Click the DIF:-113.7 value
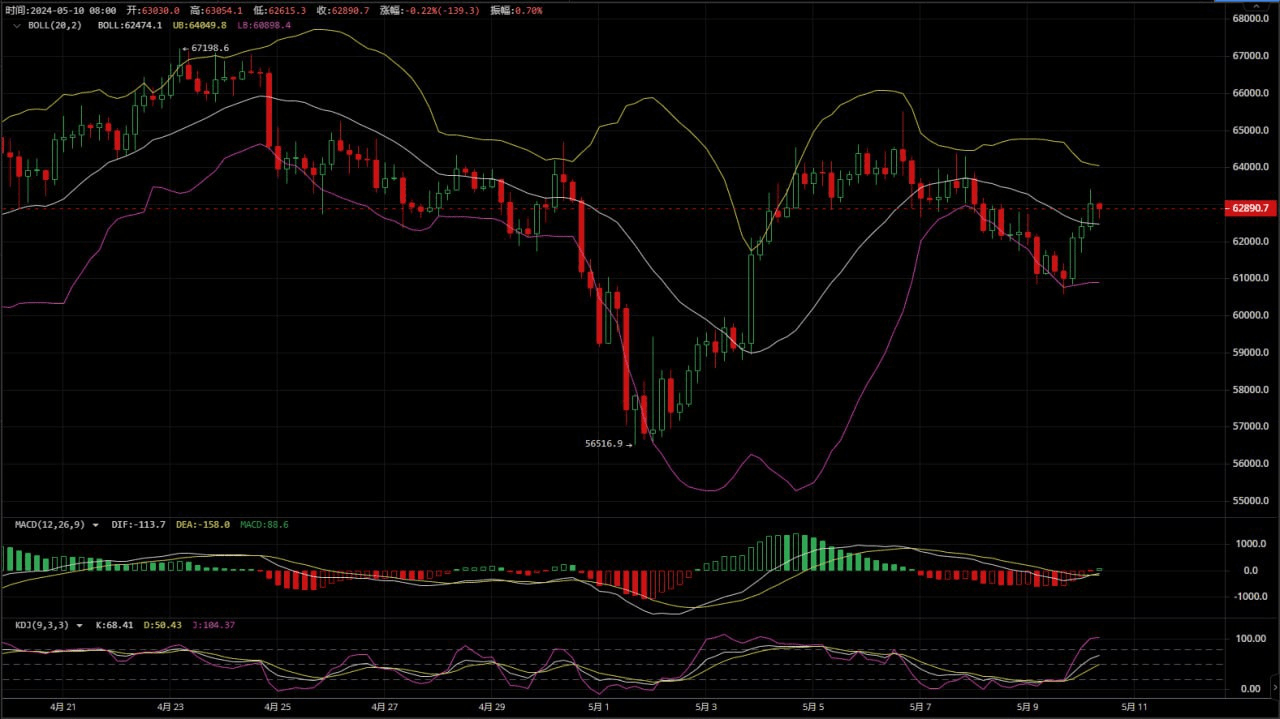 click(138, 525)
